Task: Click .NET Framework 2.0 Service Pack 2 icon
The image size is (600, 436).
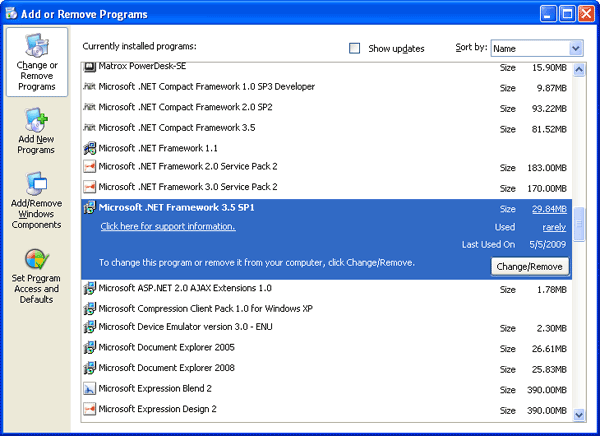Action: pyautogui.click(x=90, y=167)
